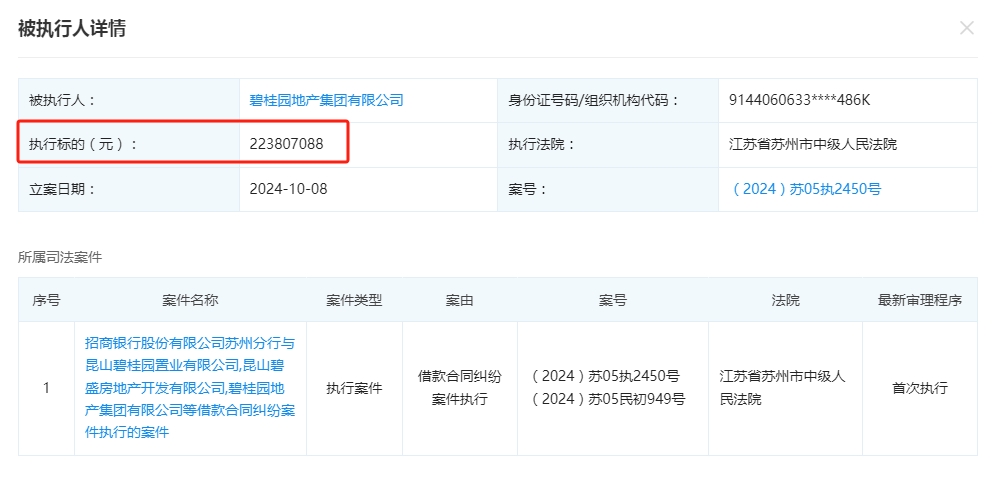Close the 被执行人详情 dialog

pyautogui.click(x=966, y=28)
